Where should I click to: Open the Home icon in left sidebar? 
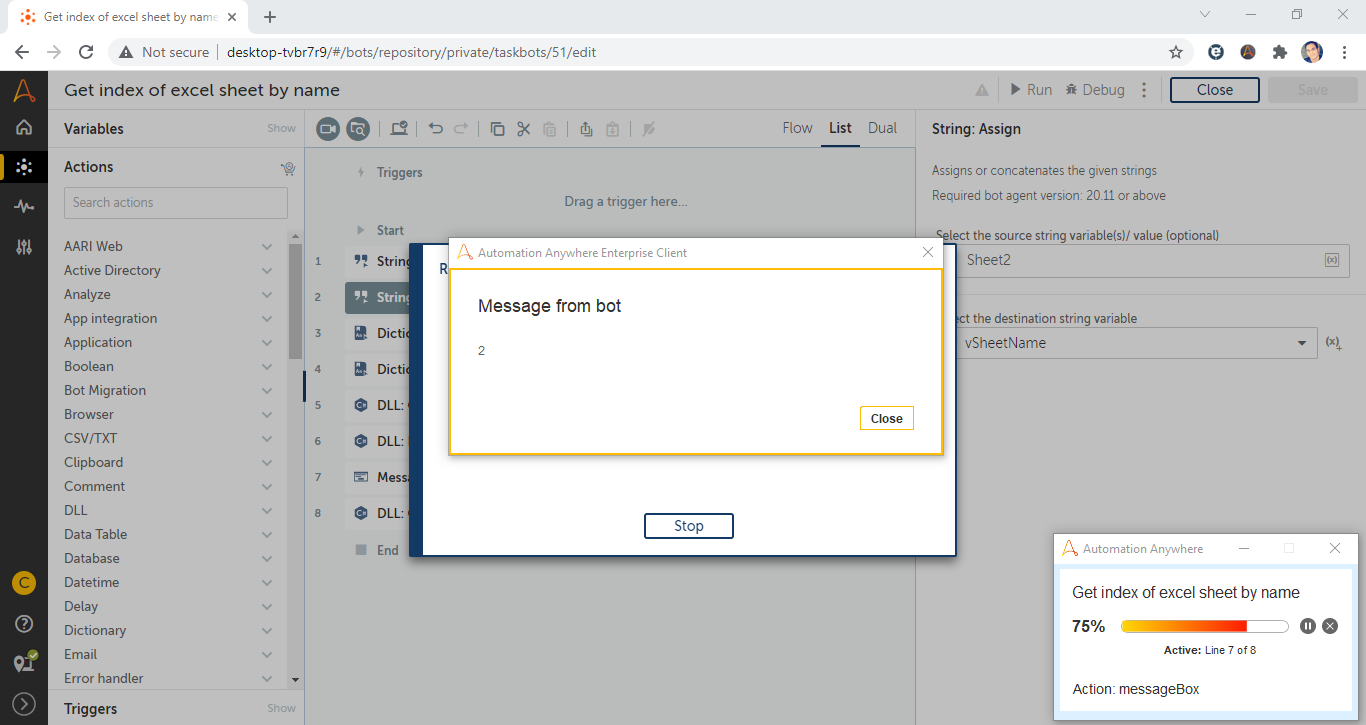[24, 127]
